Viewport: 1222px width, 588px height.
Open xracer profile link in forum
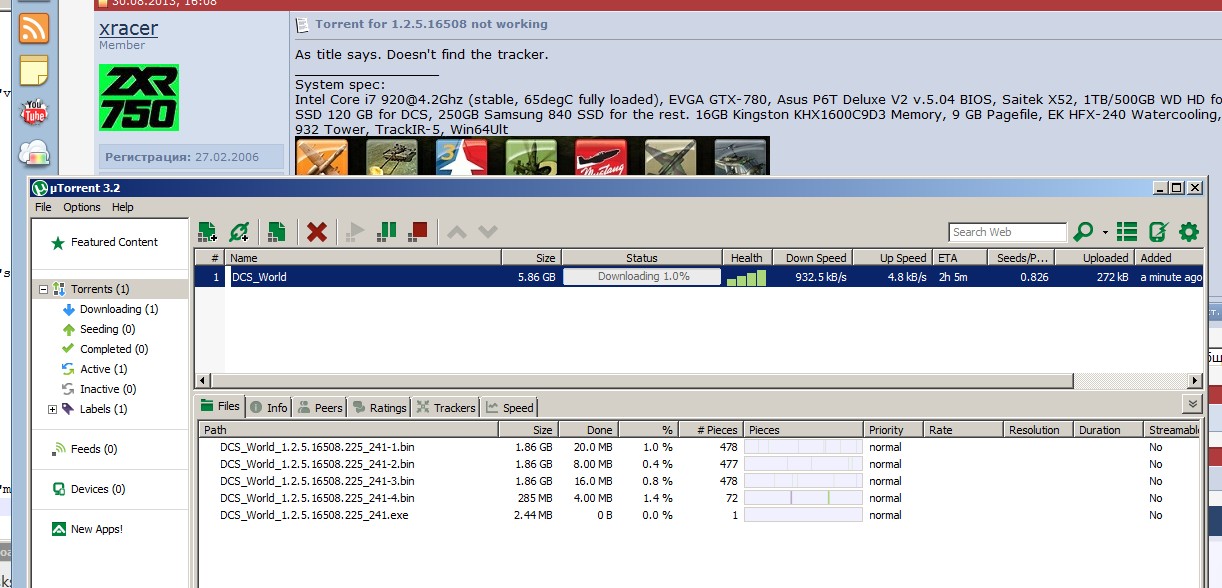[x=128, y=28]
